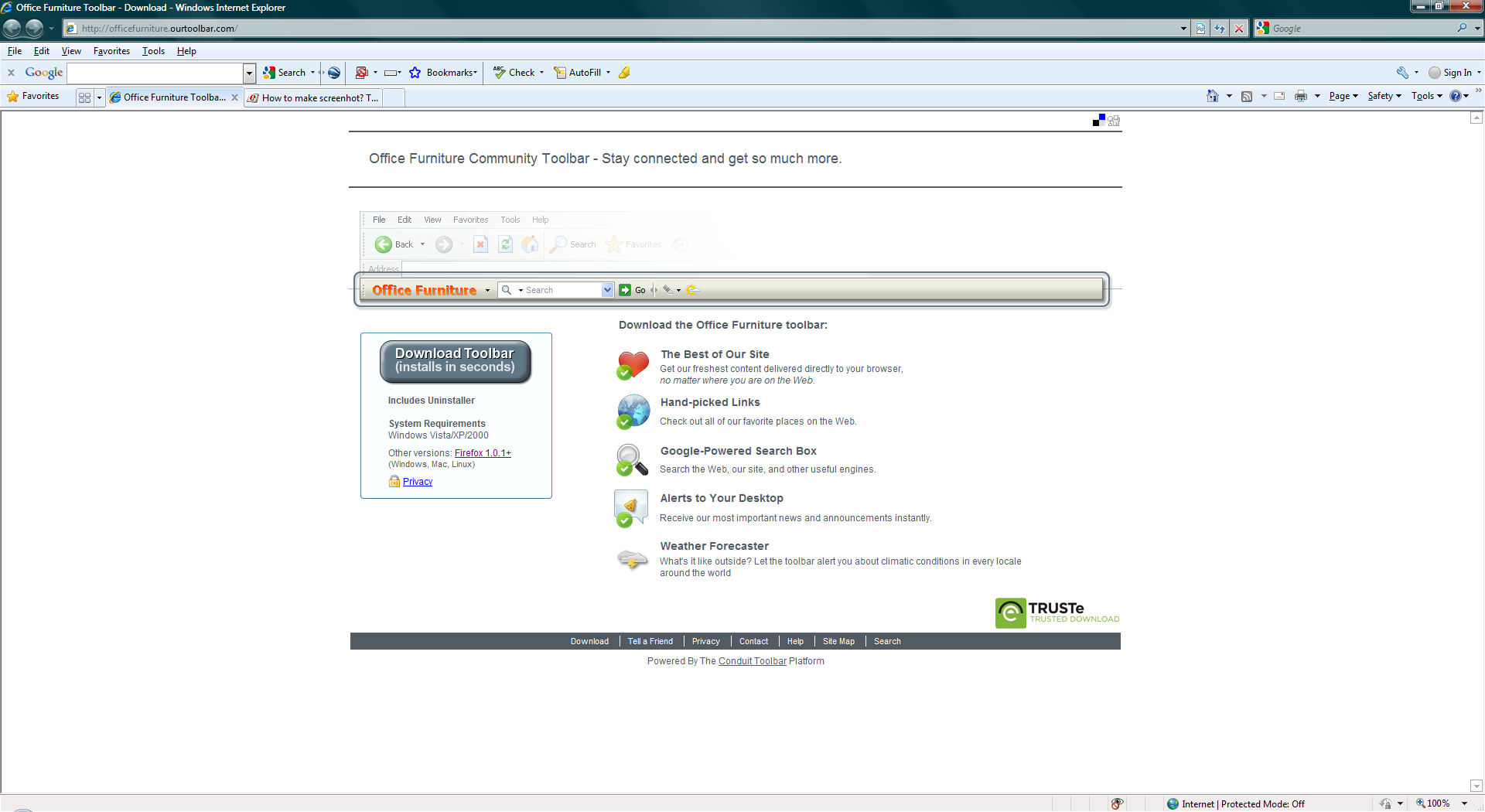The width and height of the screenshot is (1485, 812).
Task: Open the Print button dropdown arrow
Action: point(1317,96)
